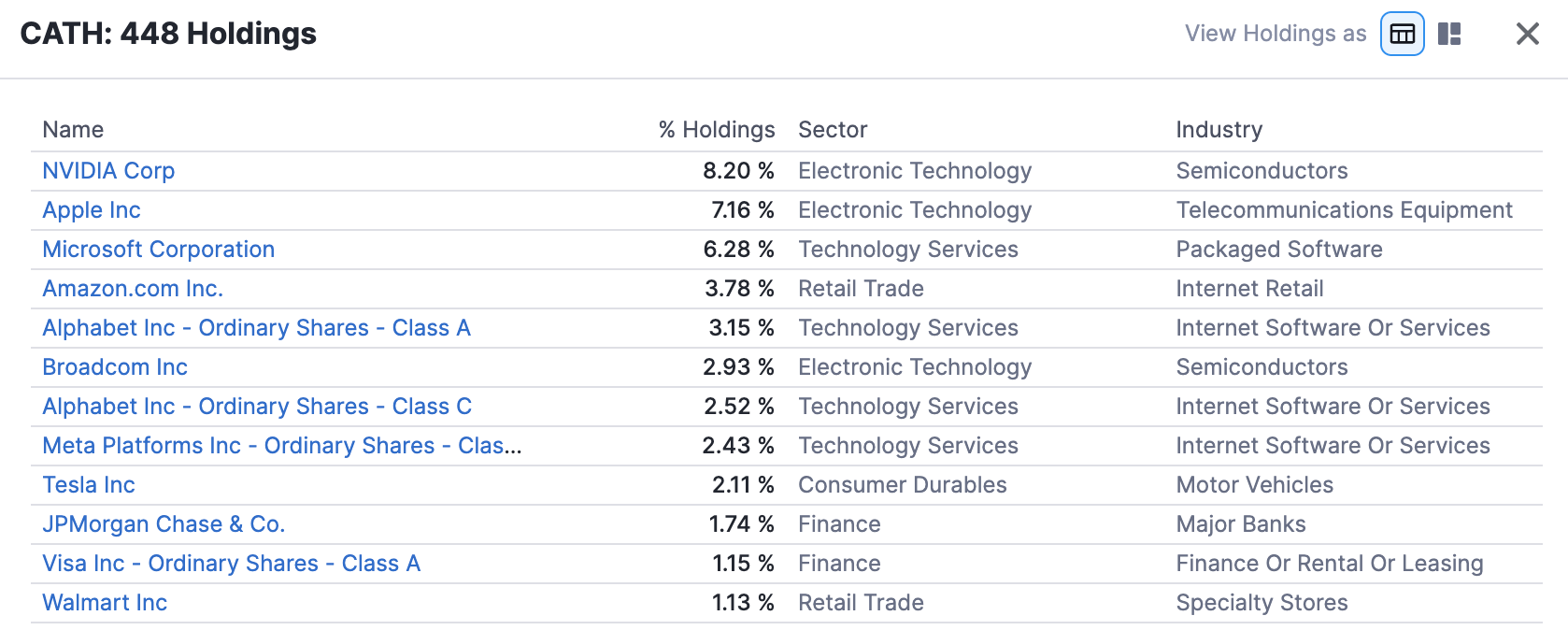This screenshot has height=630, width=1568.
Task: Open Alphabet Inc Class A link
Action: [256, 328]
